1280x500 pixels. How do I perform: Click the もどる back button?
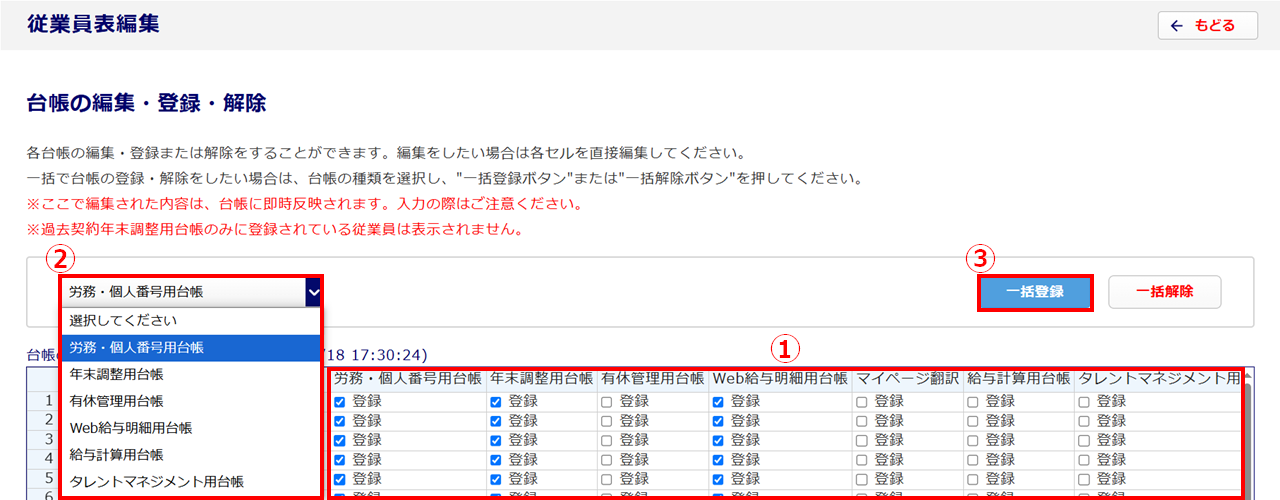[1207, 25]
